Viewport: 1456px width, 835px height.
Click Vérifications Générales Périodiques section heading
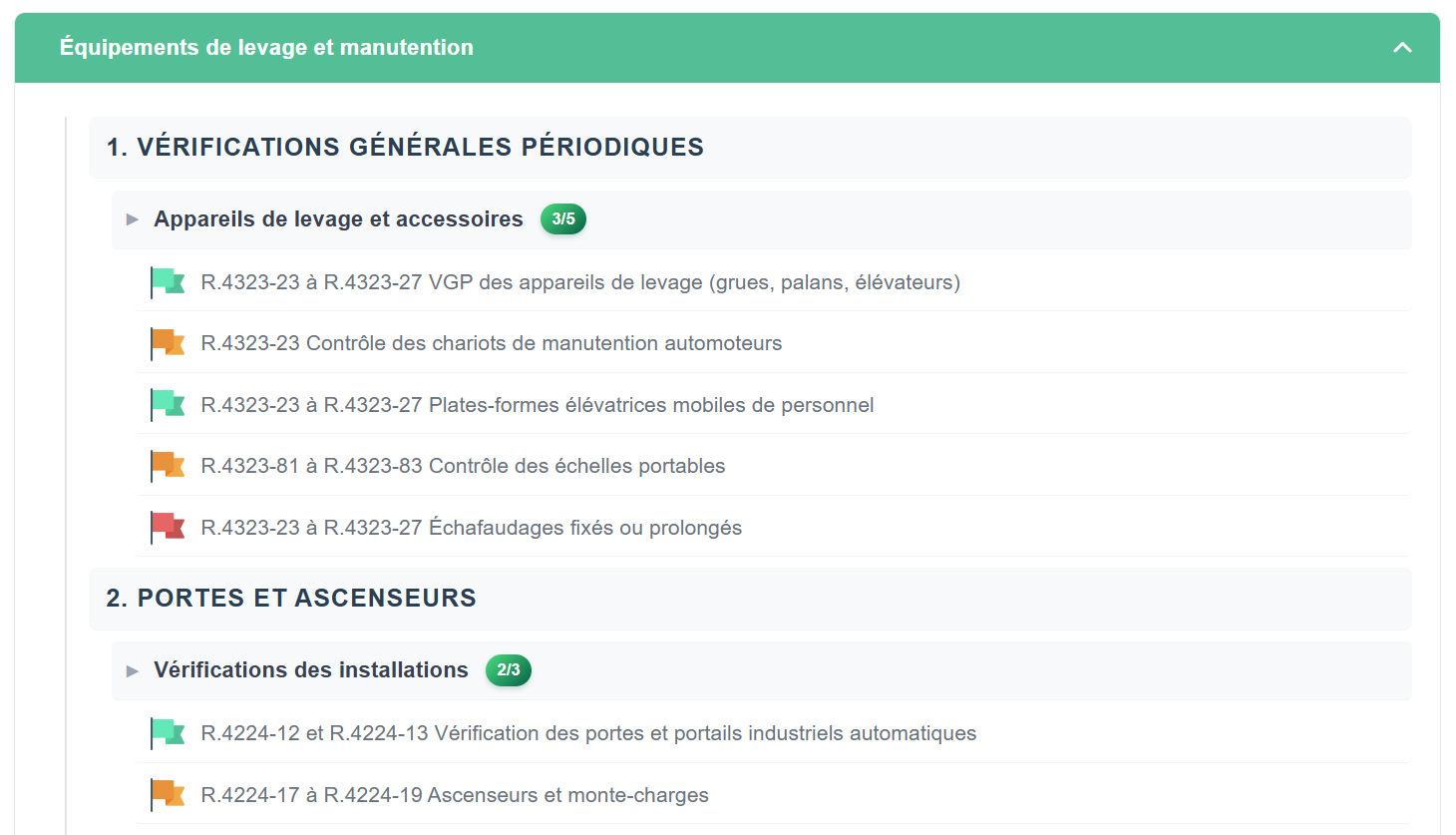click(x=405, y=148)
